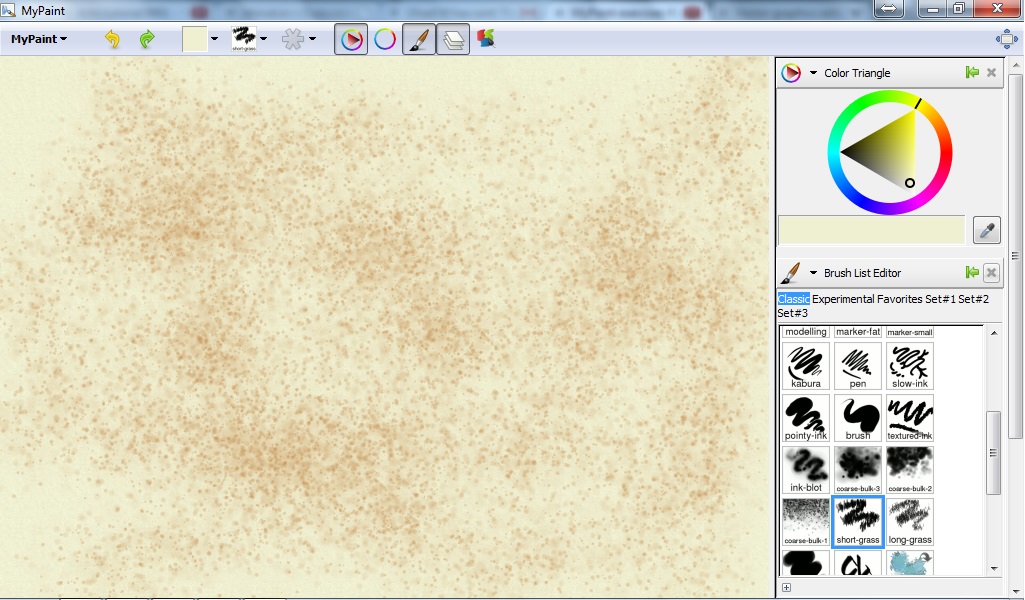Select the long-grass brush
This screenshot has width=1025, height=600.
tap(910, 522)
